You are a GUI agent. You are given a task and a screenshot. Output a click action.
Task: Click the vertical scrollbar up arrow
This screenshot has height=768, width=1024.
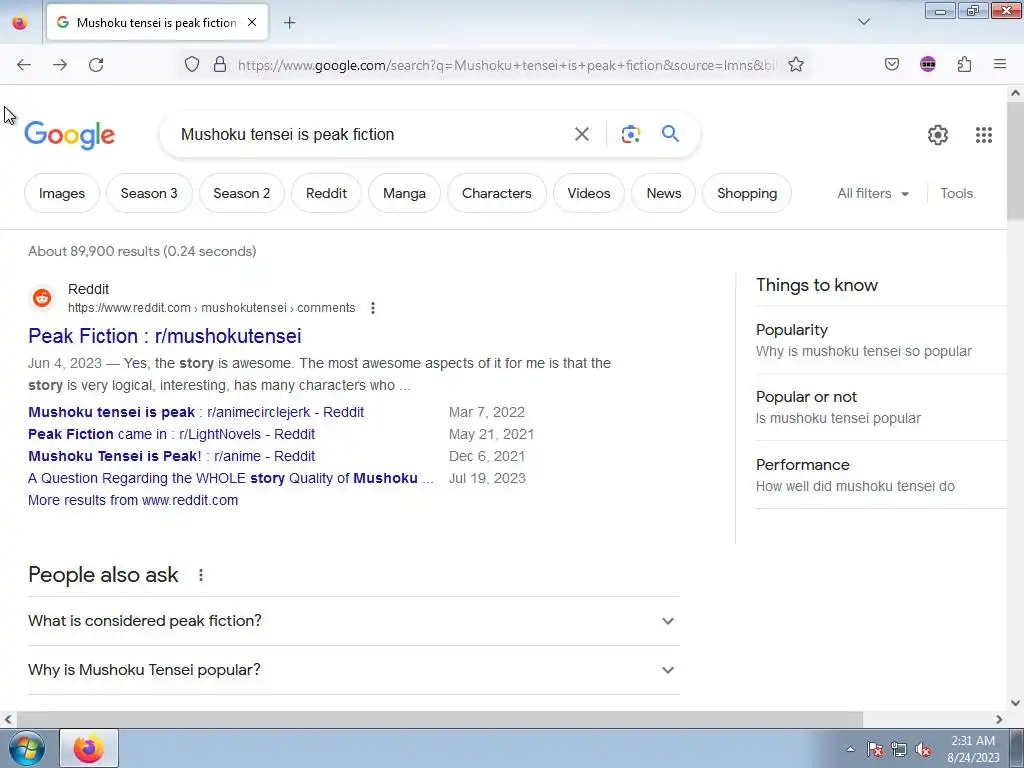pyautogui.click(x=1016, y=93)
